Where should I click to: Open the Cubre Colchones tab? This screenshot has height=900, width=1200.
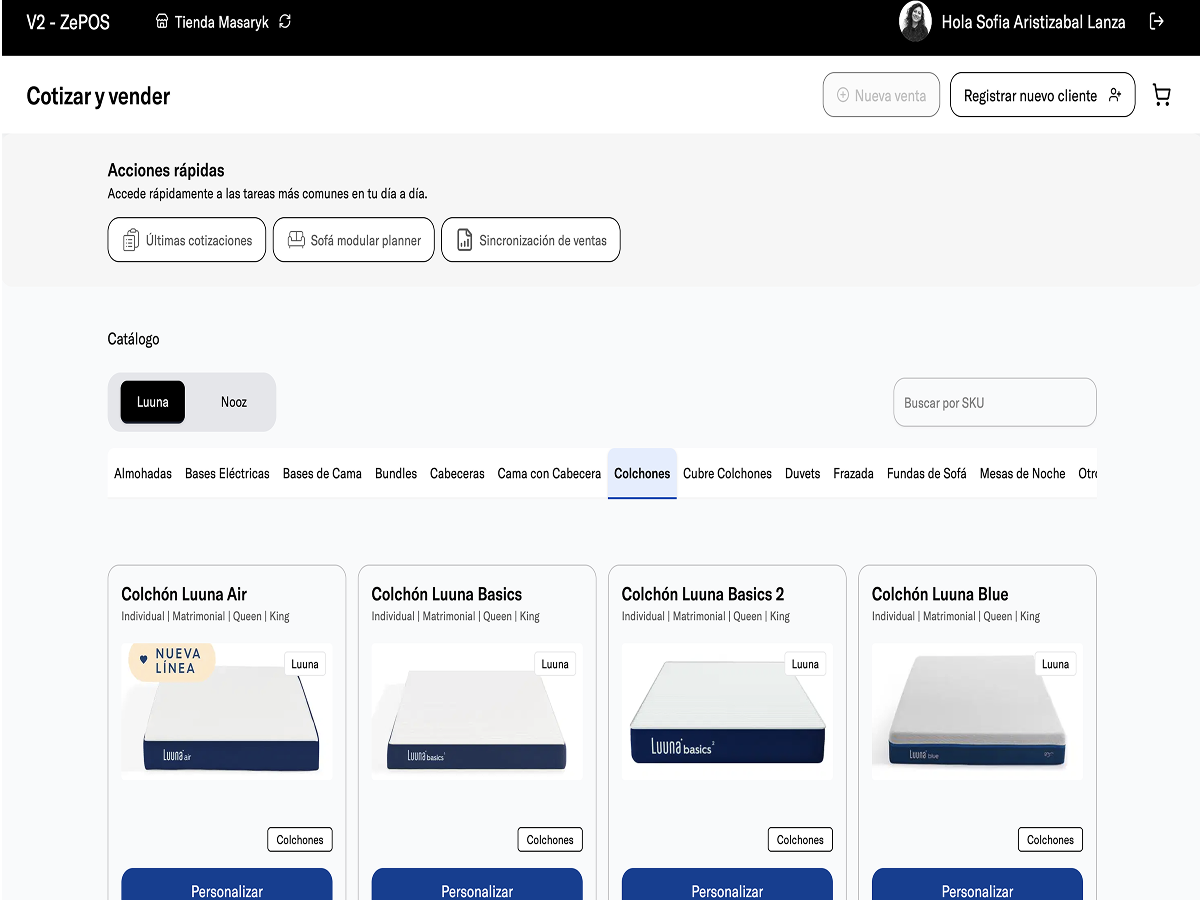click(x=727, y=473)
